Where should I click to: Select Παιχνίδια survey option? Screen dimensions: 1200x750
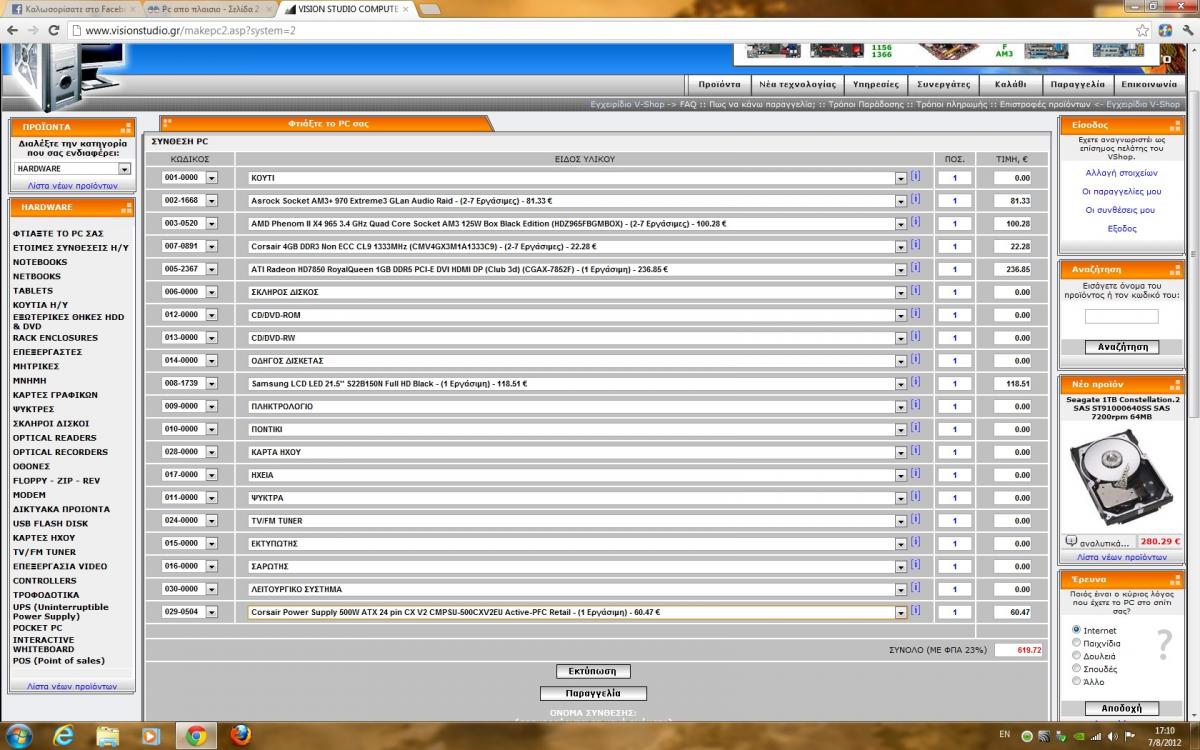pos(1076,643)
